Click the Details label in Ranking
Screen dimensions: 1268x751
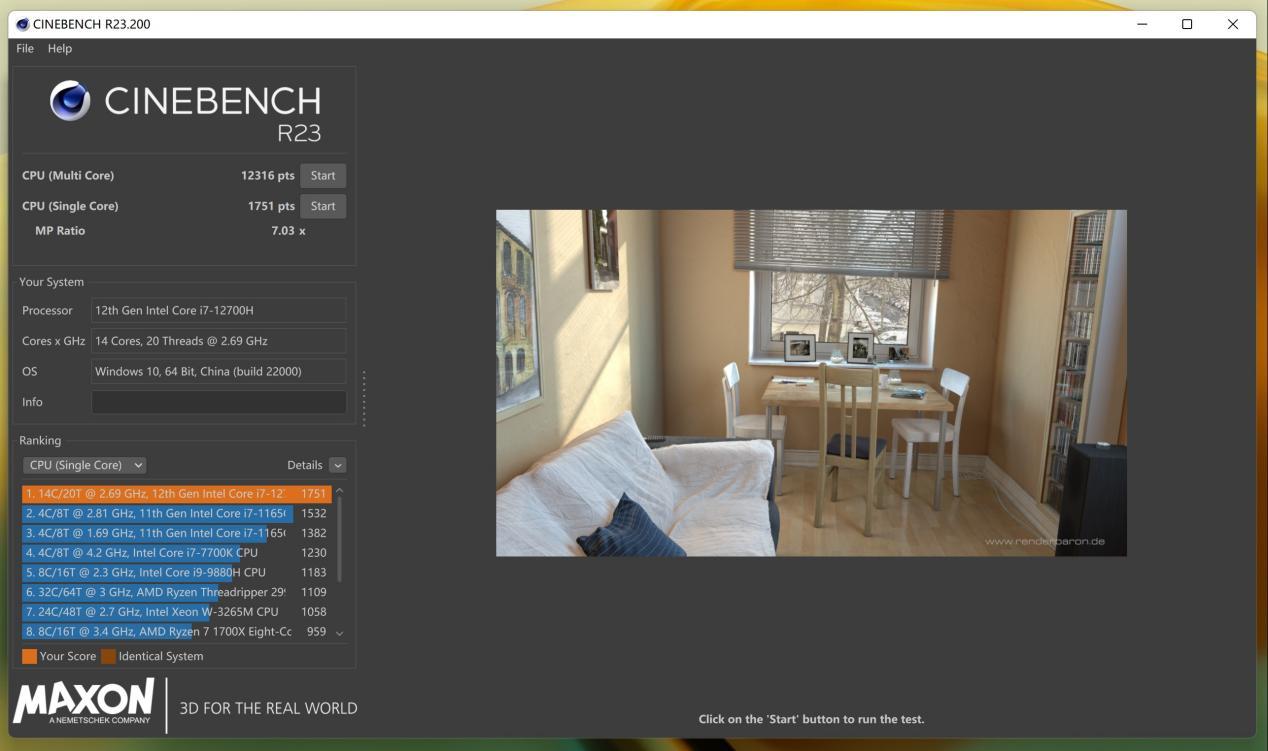(x=304, y=465)
